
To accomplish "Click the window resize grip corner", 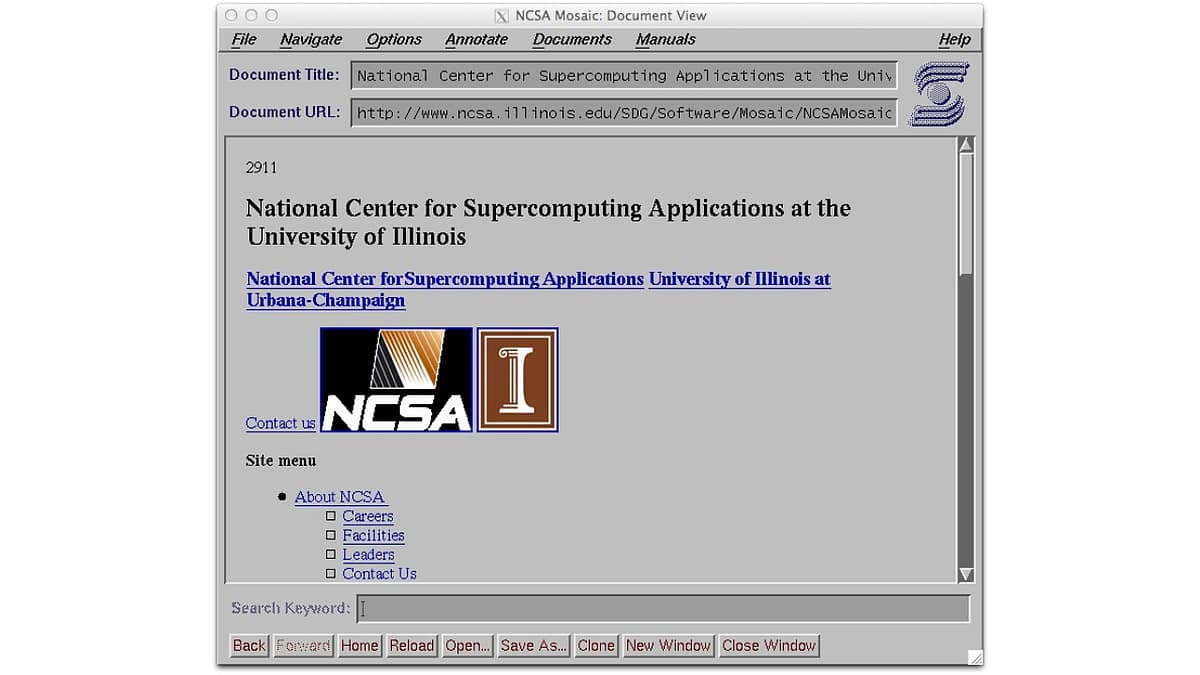I will coord(975,658).
